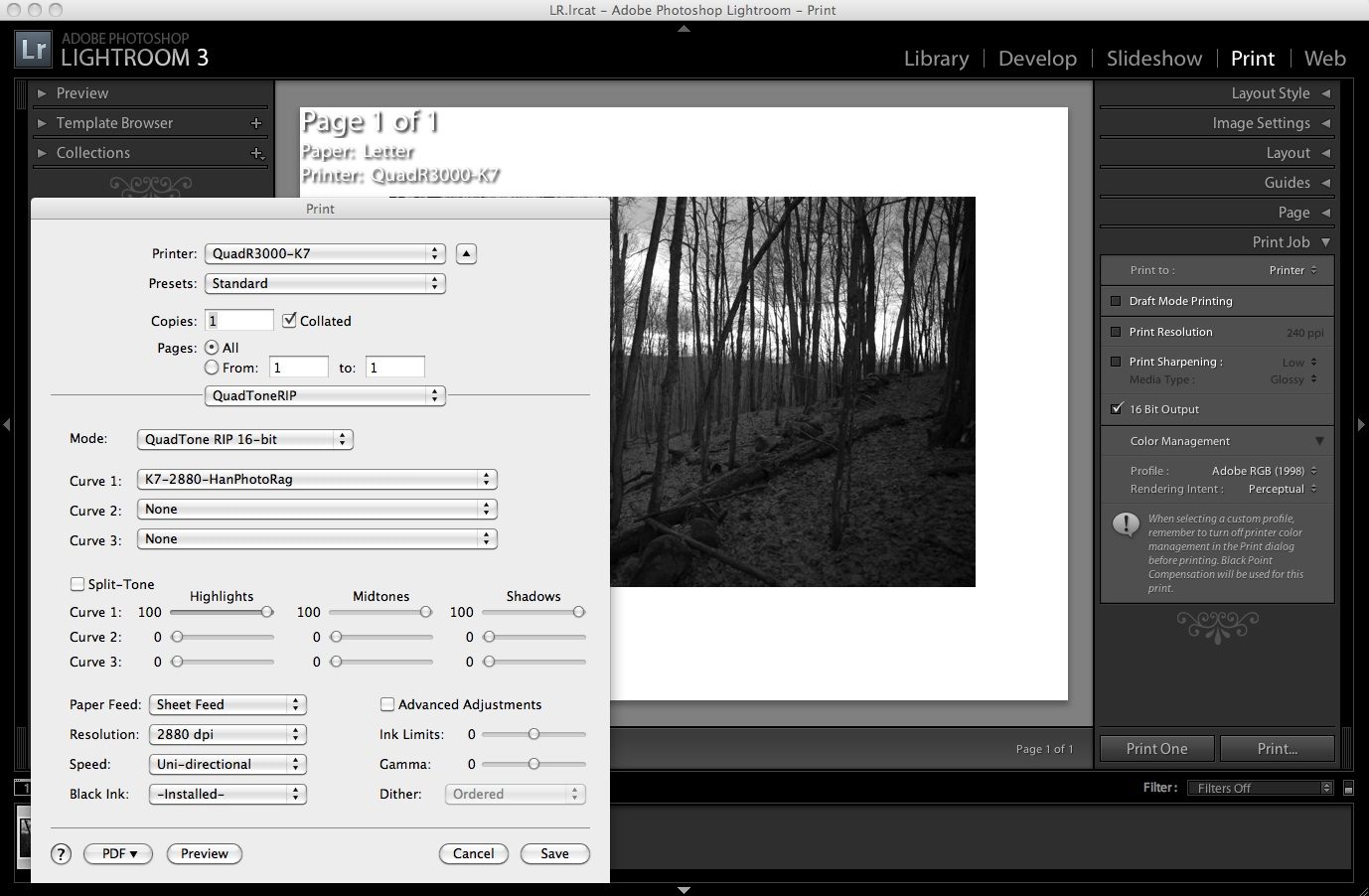This screenshot has width=1369, height=896.
Task: Click the Preview button in dialog
Action: click(x=205, y=853)
